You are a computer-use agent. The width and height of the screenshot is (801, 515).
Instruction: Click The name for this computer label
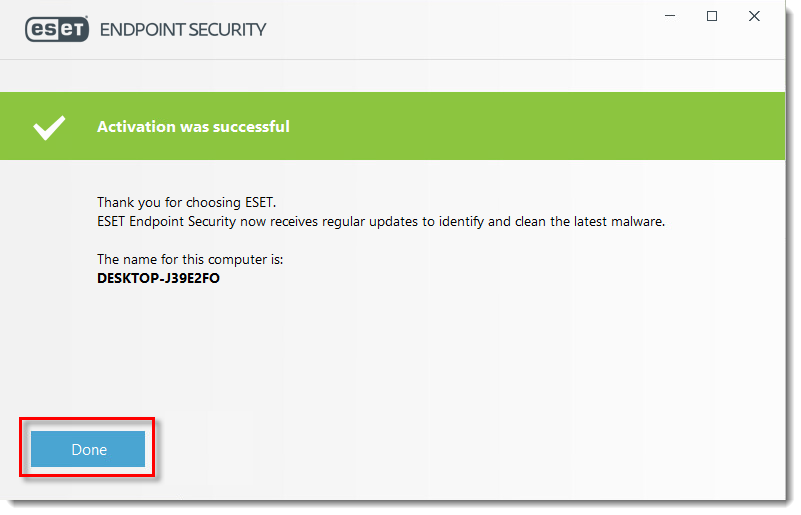pyautogui.click(x=191, y=261)
